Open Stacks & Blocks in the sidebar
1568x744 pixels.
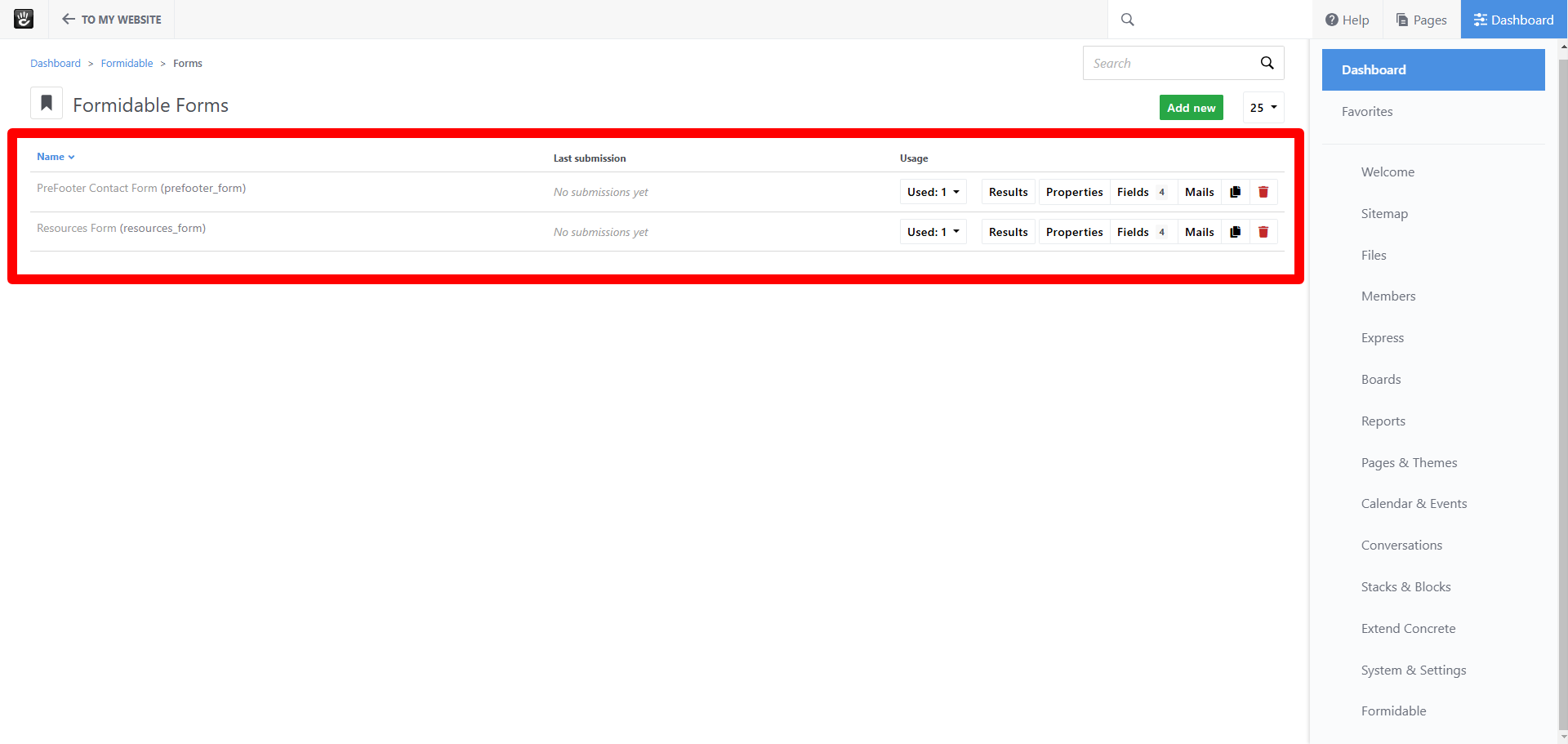point(1405,586)
